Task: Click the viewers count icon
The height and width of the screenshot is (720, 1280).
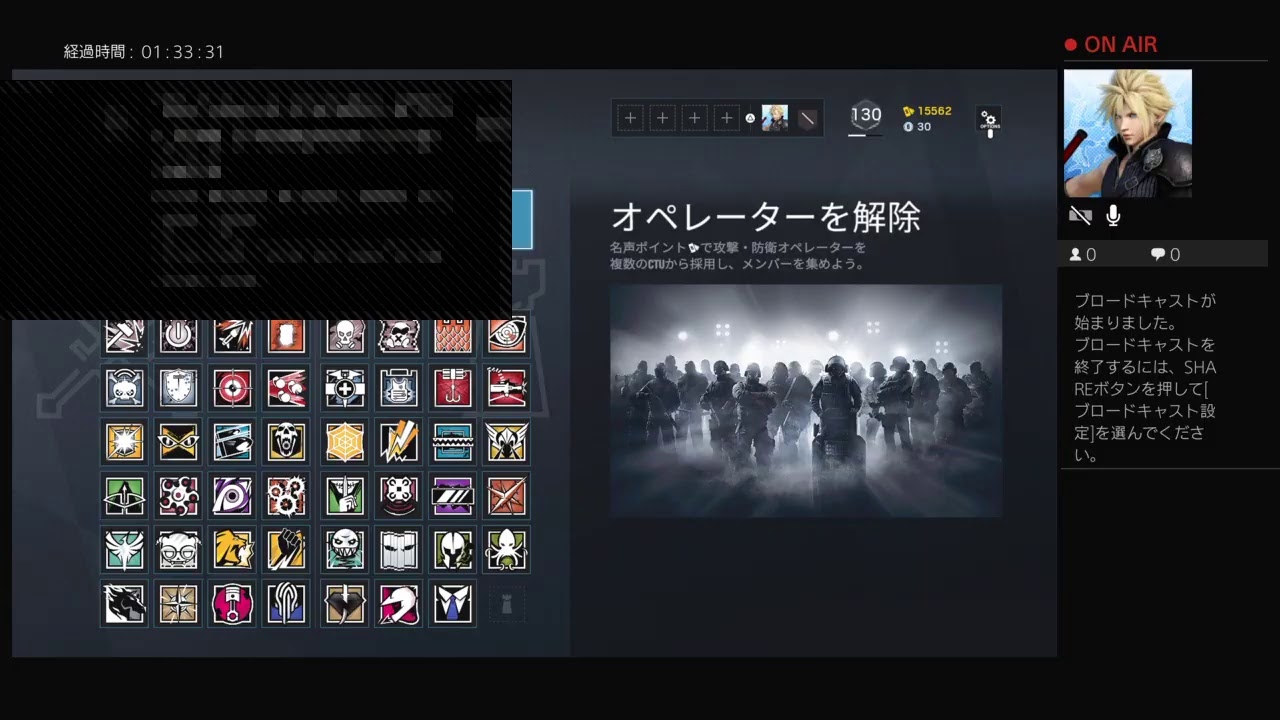Action: [x=1076, y=255]
